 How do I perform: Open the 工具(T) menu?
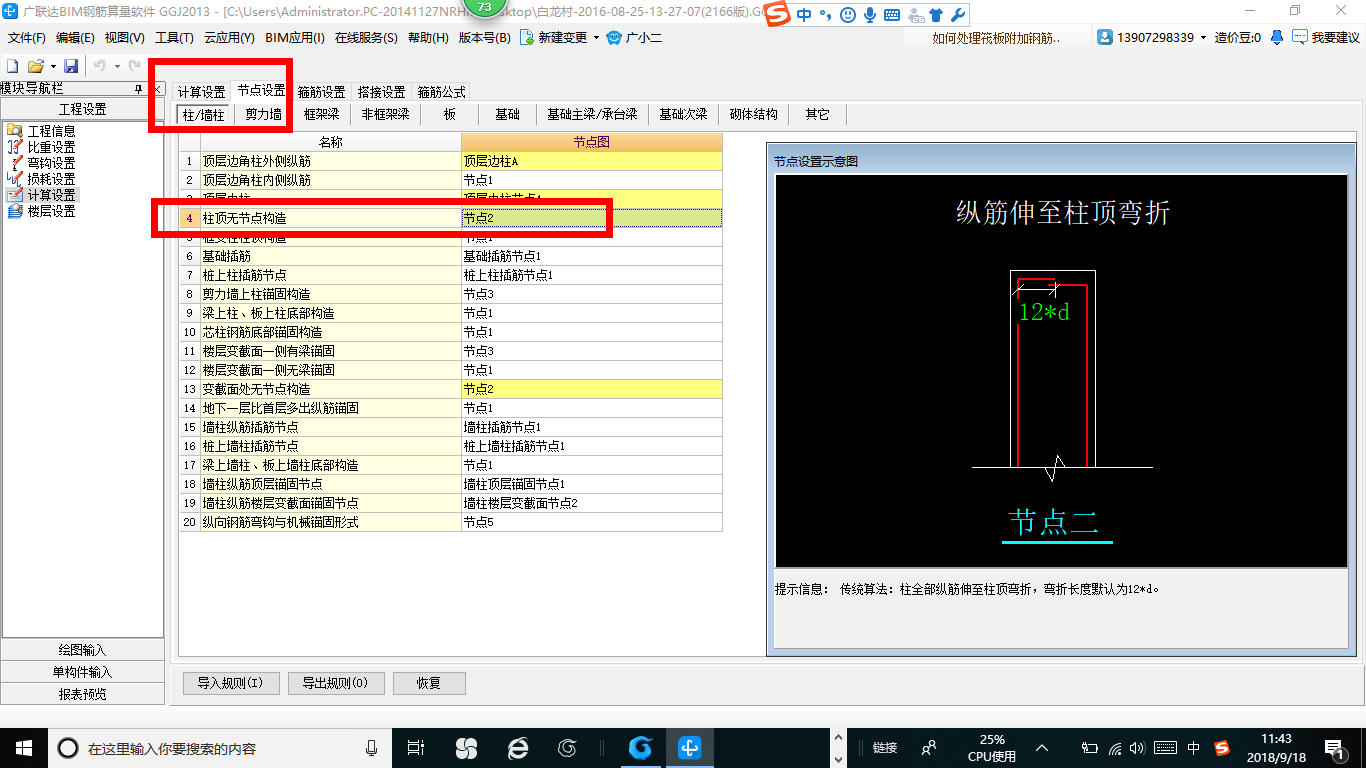(174, 38)
